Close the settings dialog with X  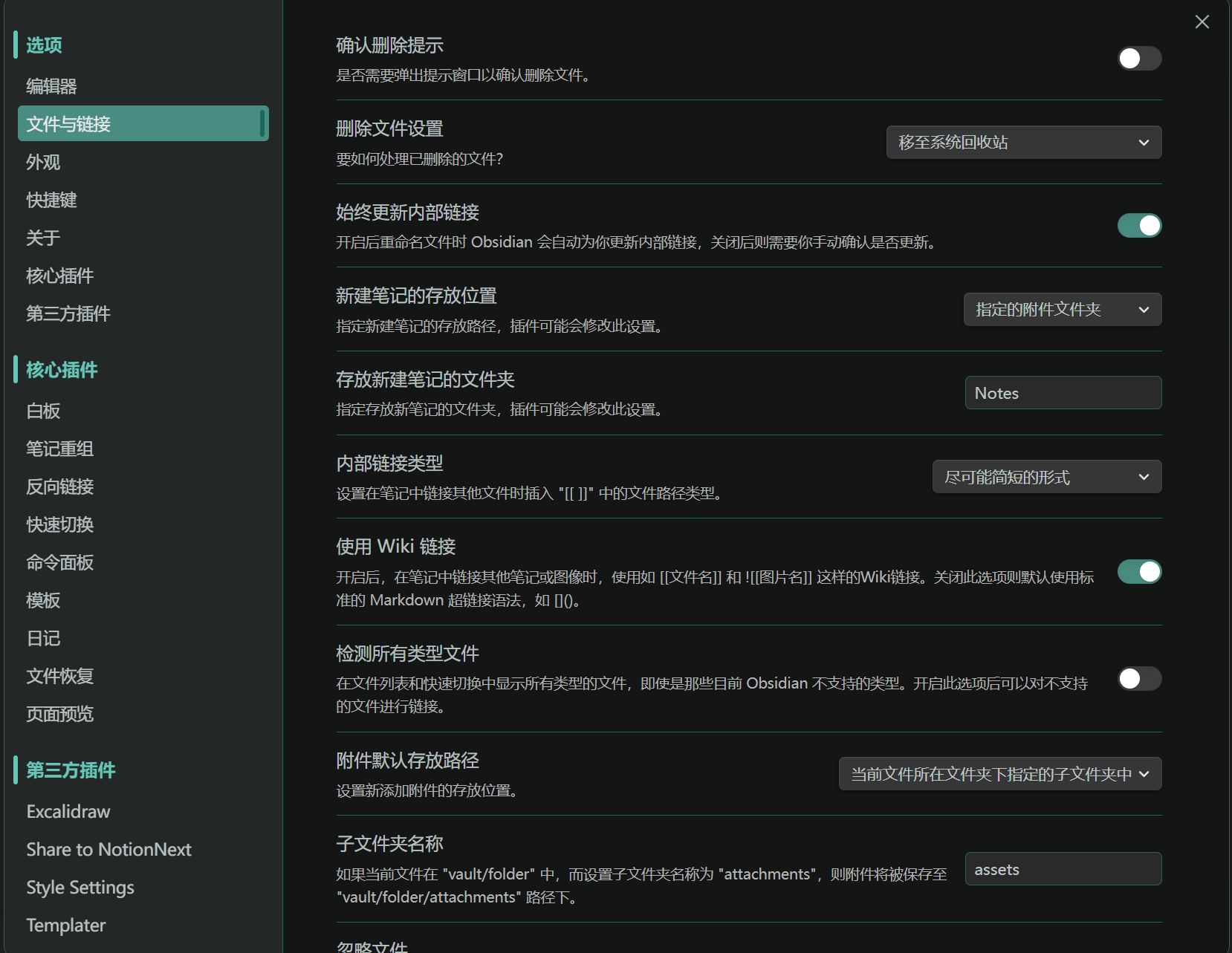click(x=1202, y=22)
